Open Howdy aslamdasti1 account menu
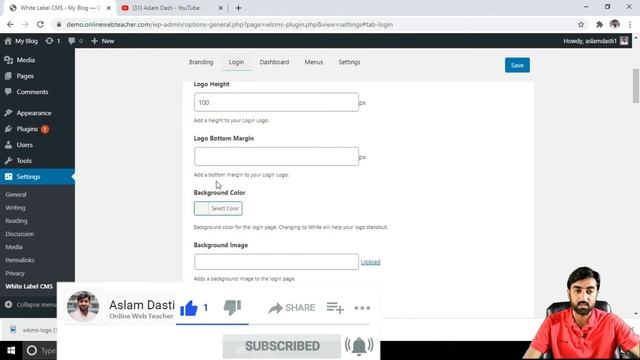640x360 pixels. [596, 41]
